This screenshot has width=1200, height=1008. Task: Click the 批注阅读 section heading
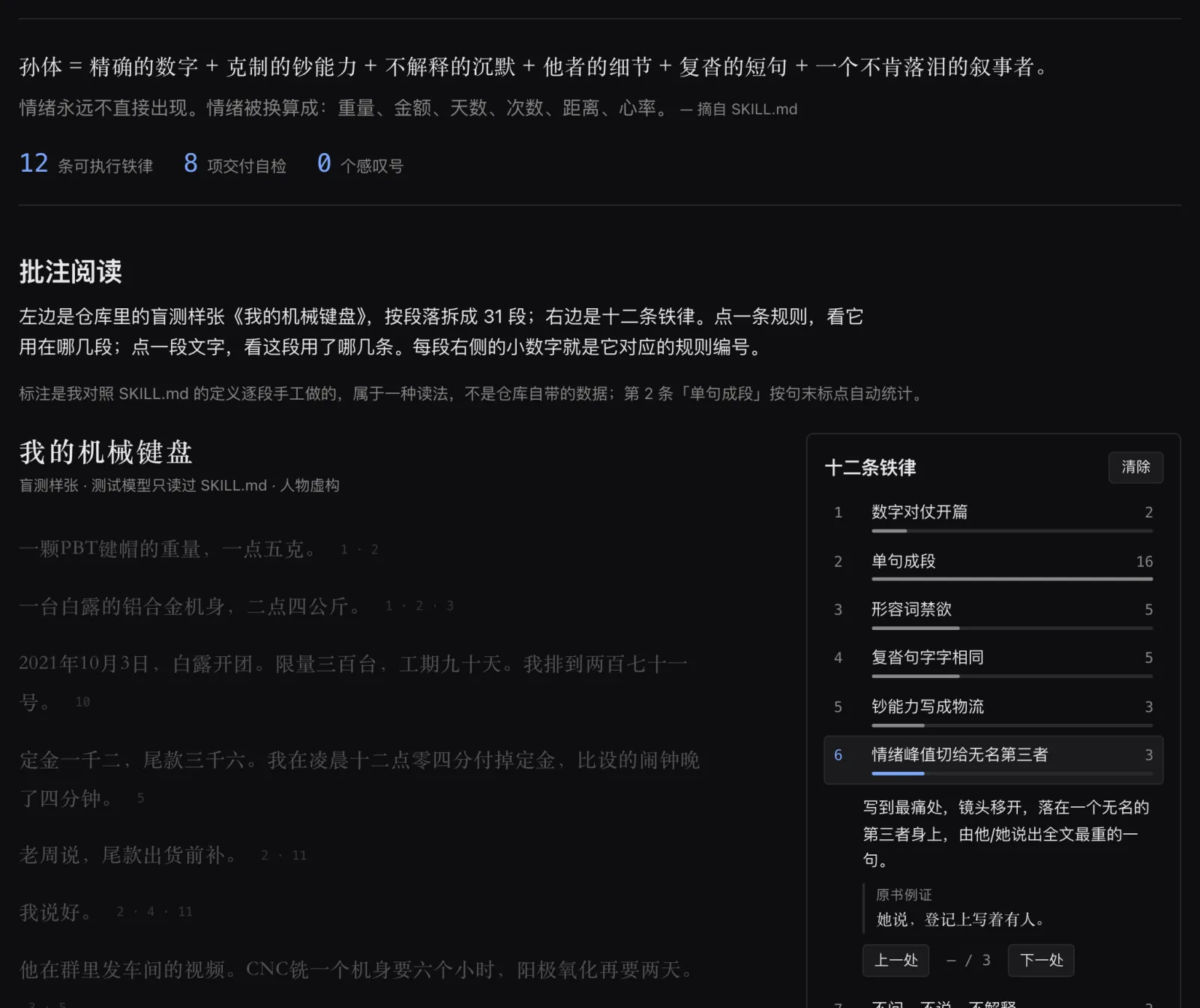point(70,271)
